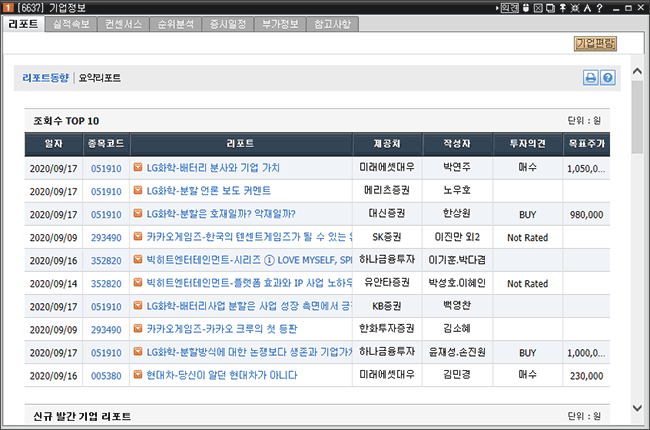Screen dimensions: 650x430
Task: Click provider 메리츠증권 cell
Action: click(x=387, y=190)
